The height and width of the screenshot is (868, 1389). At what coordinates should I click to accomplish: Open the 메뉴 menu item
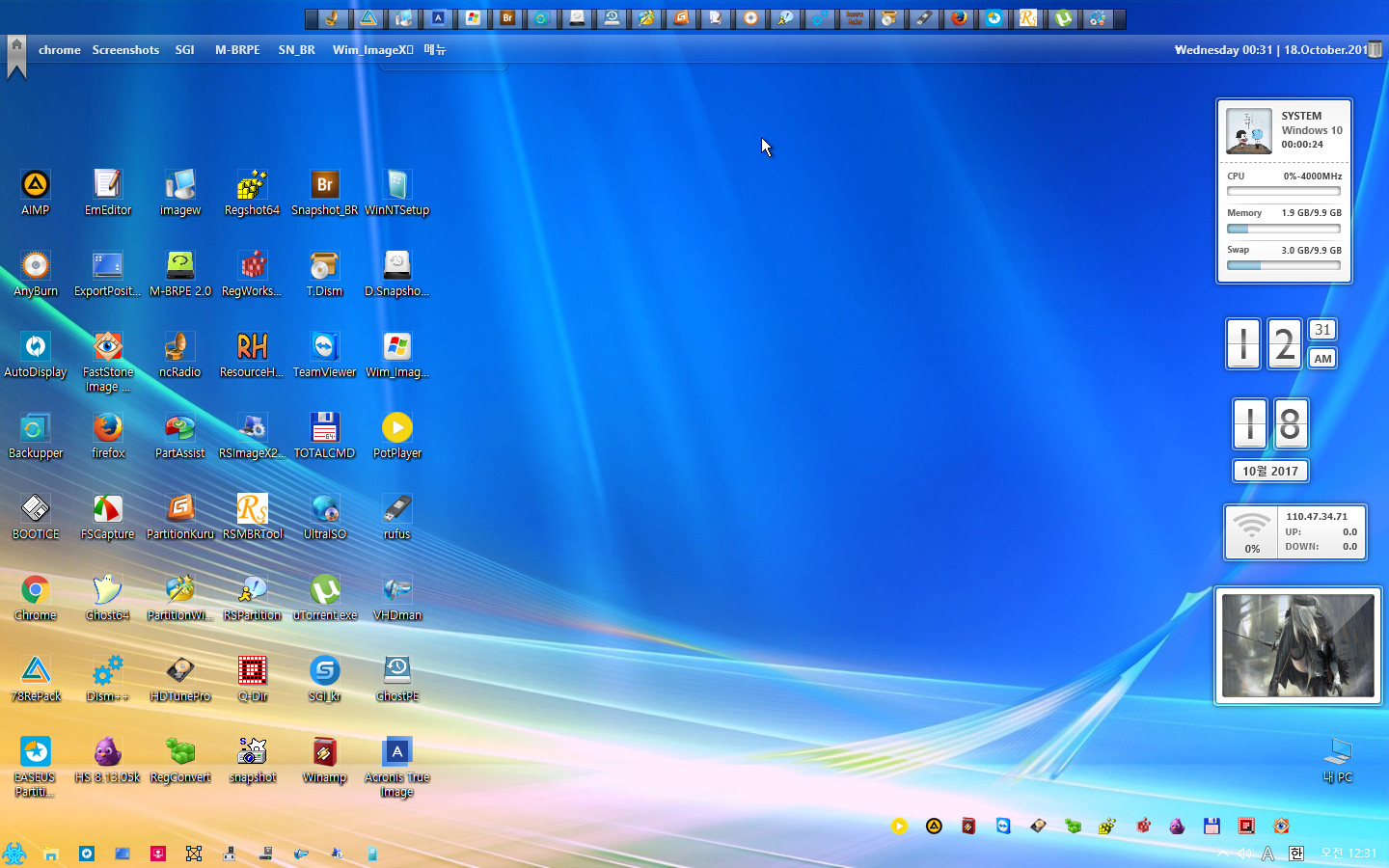pyautogui.click(x=435, y=49)
